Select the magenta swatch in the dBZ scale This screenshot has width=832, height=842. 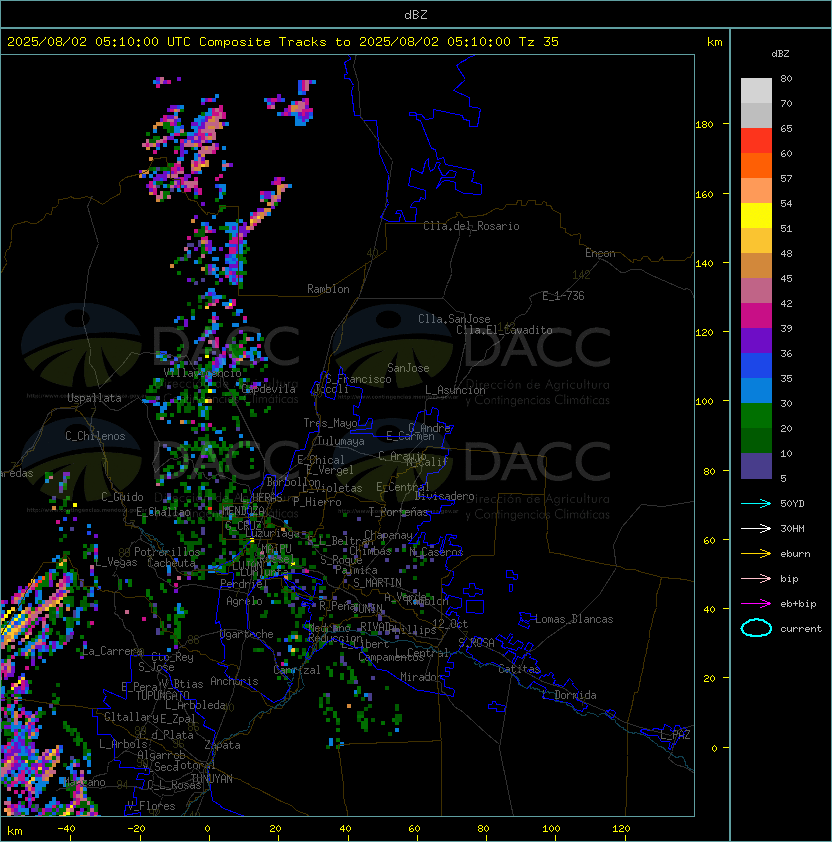click(756, 316)
